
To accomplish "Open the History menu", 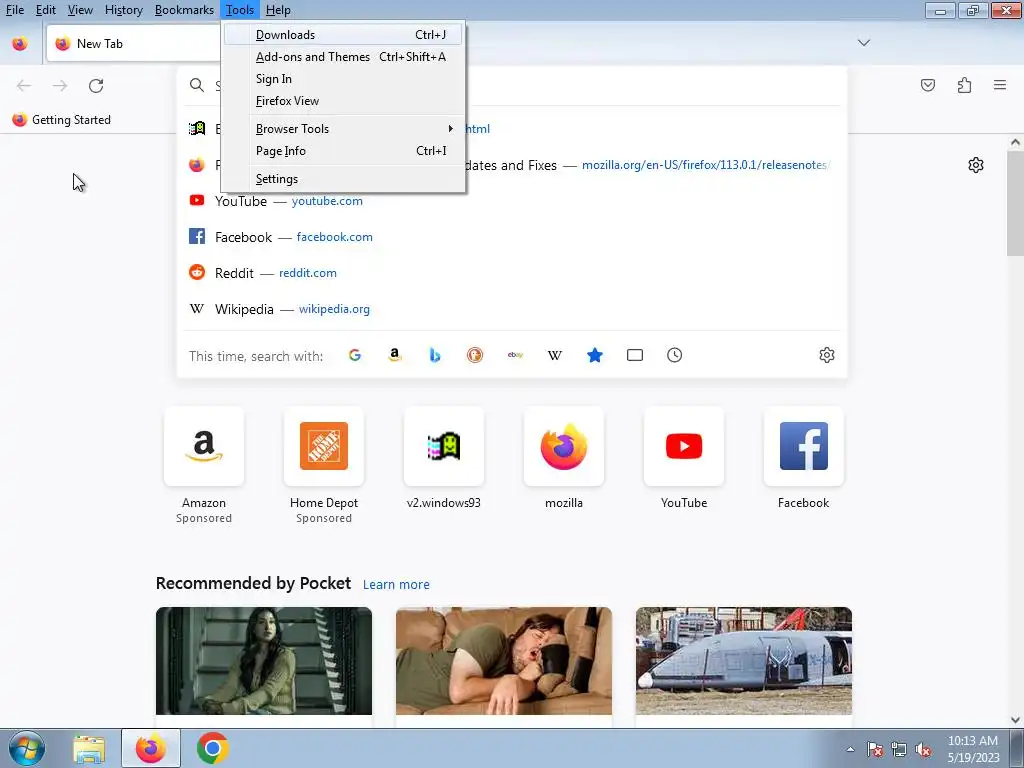I will [x=123, y=10].
